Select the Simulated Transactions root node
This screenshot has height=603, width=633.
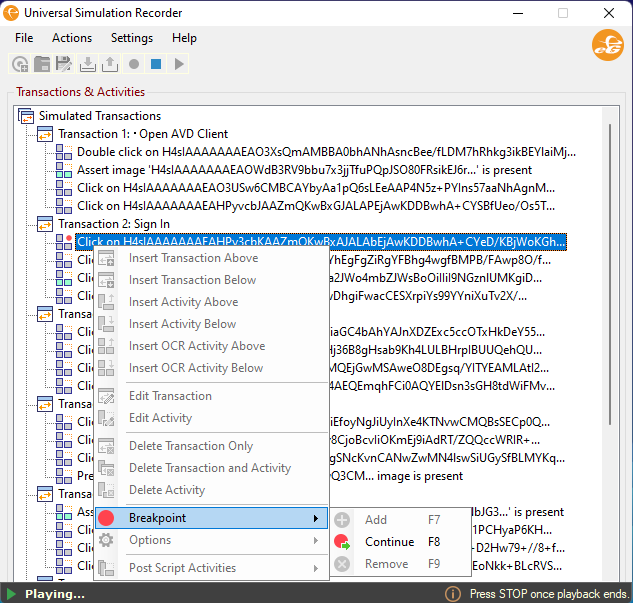tap(99, 116)
